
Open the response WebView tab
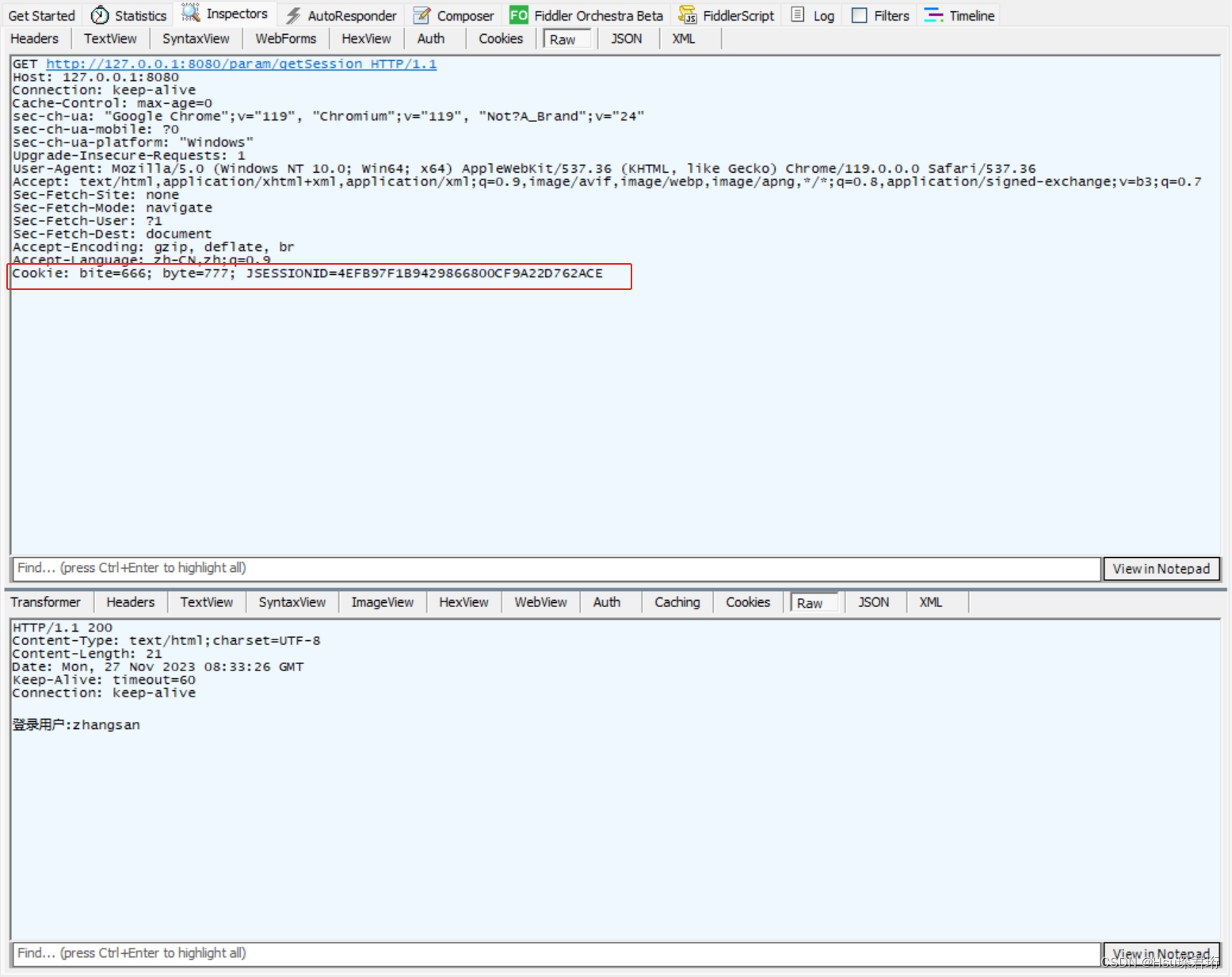(x=540, y=602)
